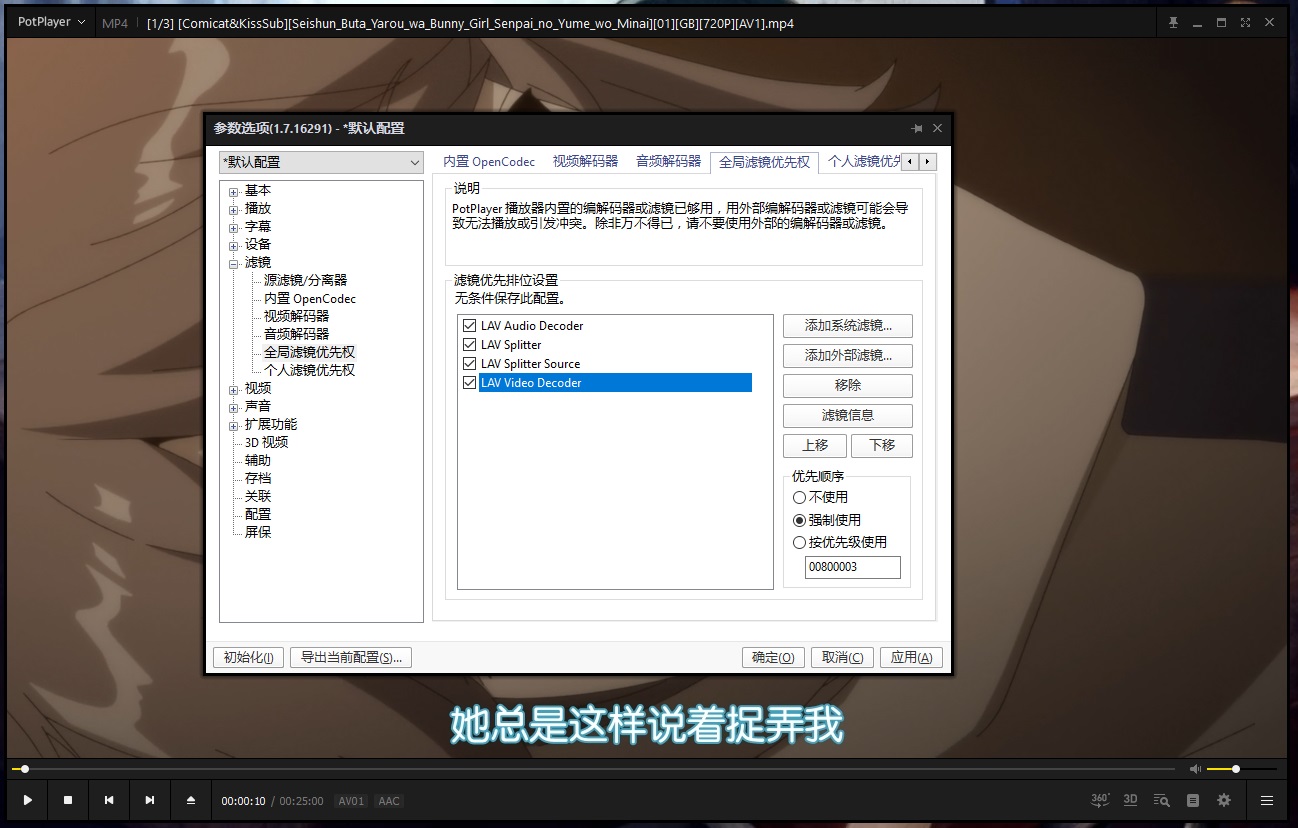
Task: Move filter up with 上移
Action: [815, 446]
